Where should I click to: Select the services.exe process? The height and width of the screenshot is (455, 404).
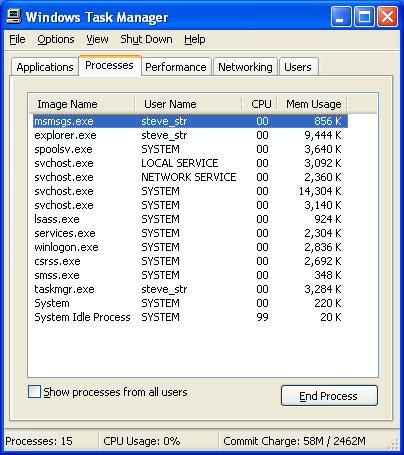(190, 233)
